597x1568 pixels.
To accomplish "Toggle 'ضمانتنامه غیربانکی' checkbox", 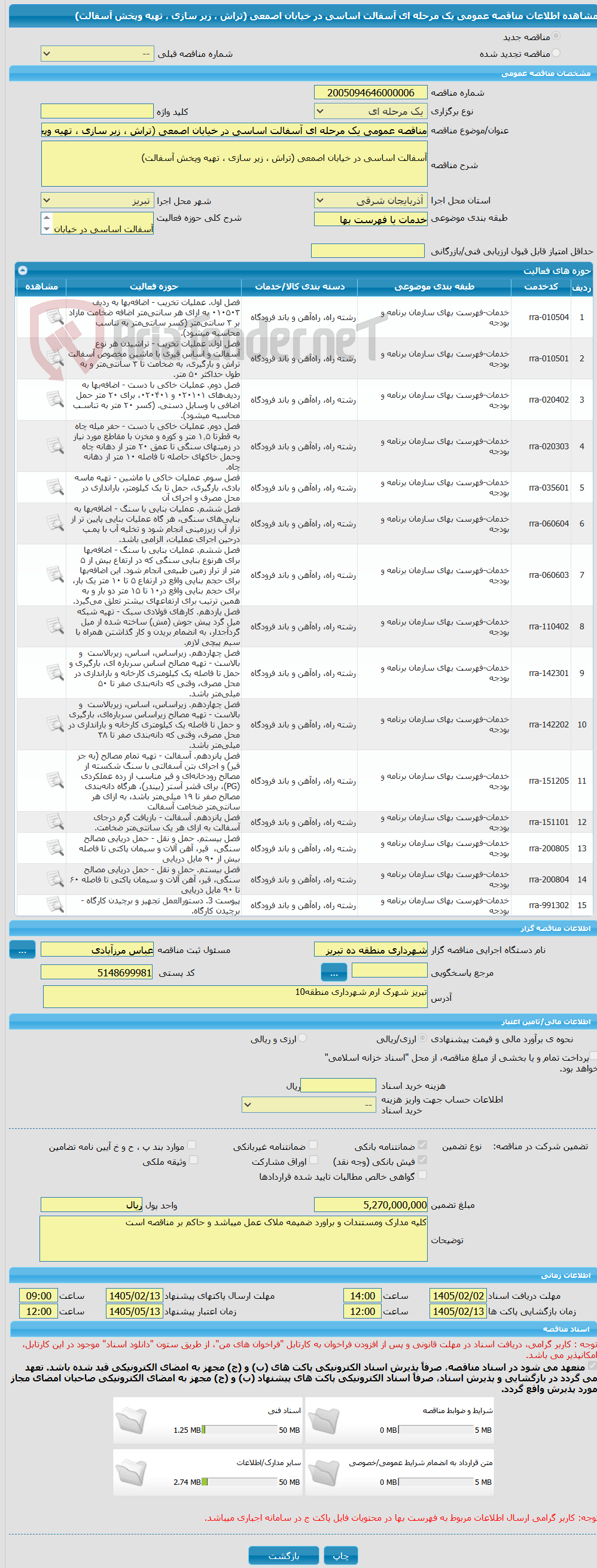I will coord(313,1145).
